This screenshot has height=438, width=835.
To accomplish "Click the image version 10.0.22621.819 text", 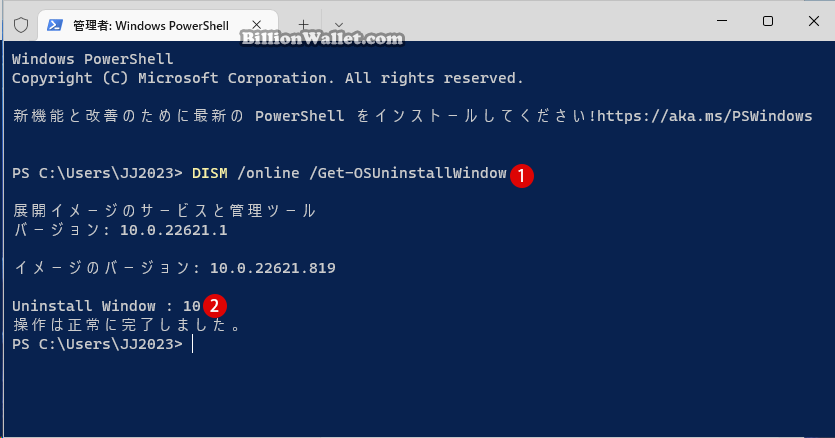I will pyautogui.click(x=273, y=267).
